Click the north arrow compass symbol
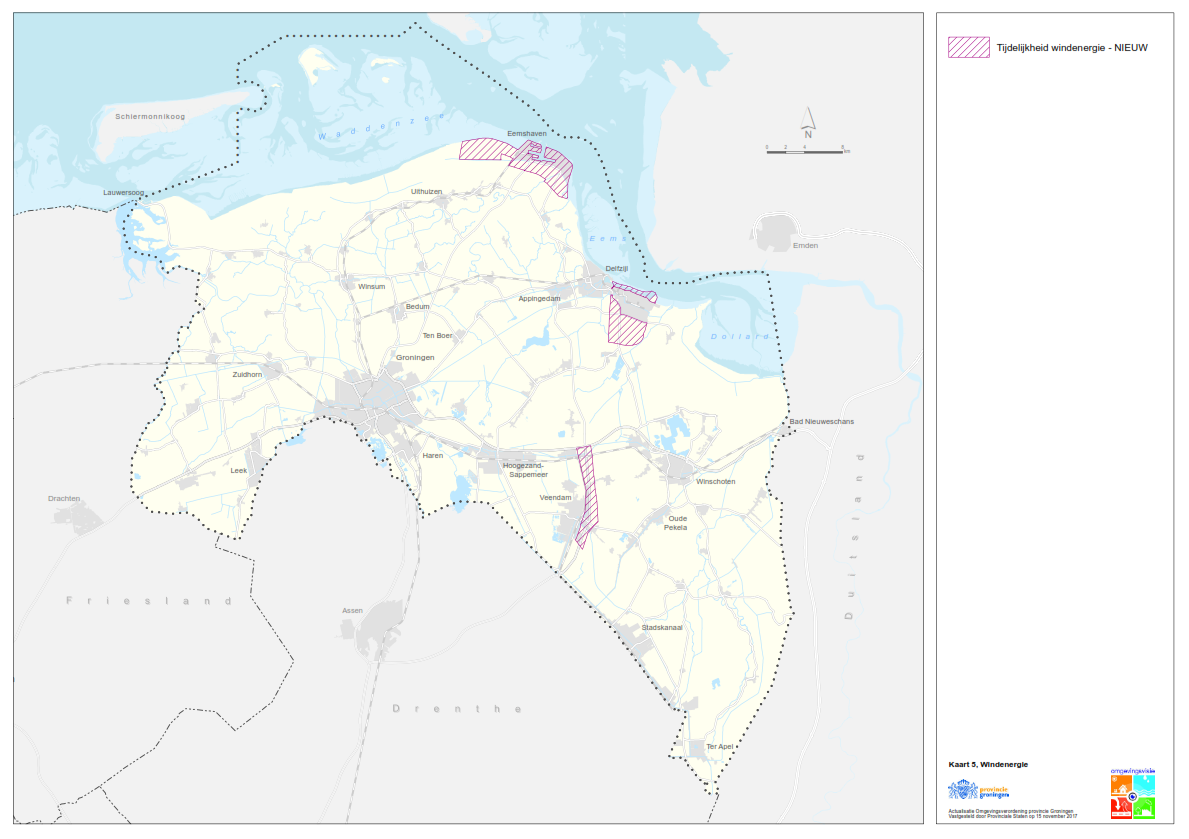Image resolution: width=1189 pixels, height=839 pixels. tap(808, 123)
